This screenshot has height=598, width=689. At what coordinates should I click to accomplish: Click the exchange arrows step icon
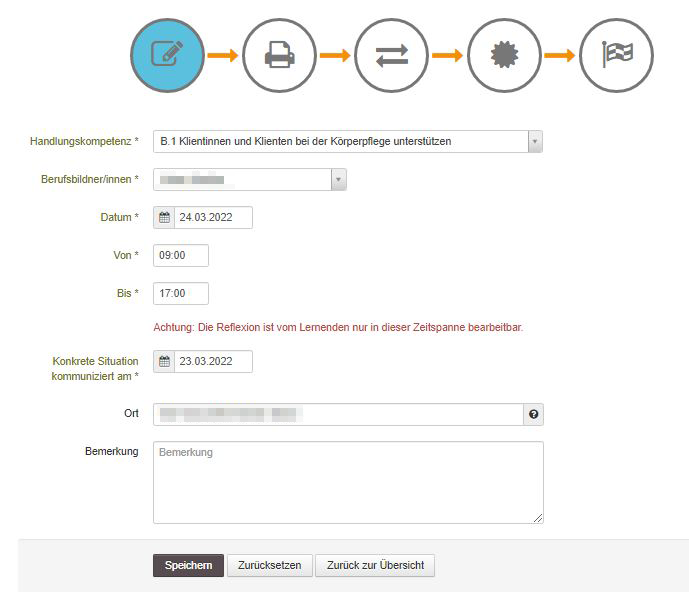(x=391, y=56)
